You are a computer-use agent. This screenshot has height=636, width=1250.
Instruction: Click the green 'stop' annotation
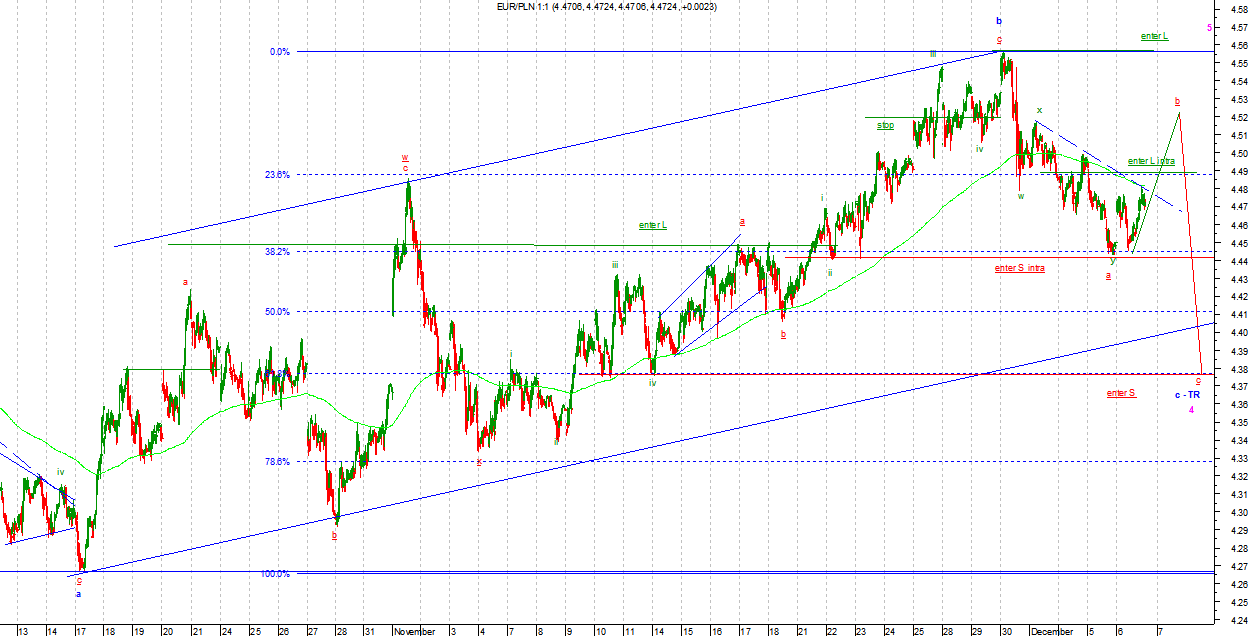click(885, 125)
